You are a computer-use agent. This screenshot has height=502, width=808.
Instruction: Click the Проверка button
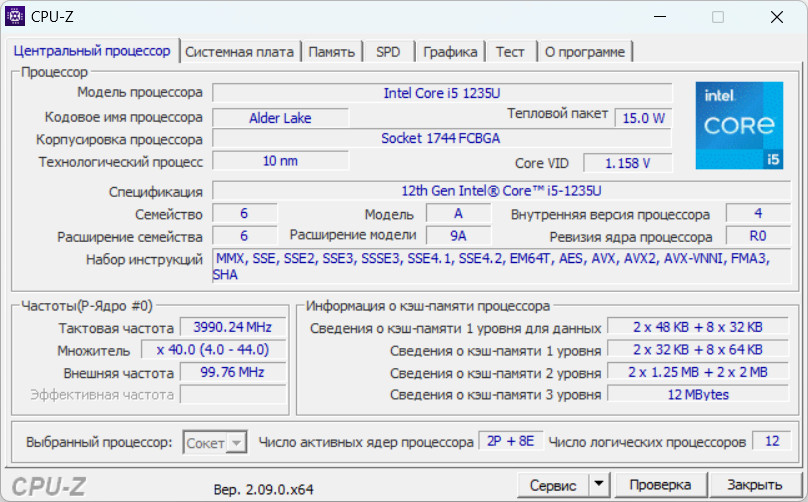[x=660, y=484]
